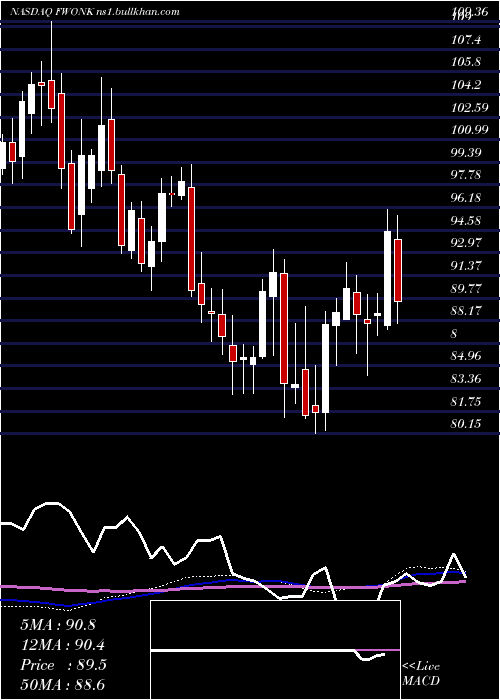Screen dimensions: 500x700
Task: Click the 50MA : 88.6 value
Action: coord(63,685)
